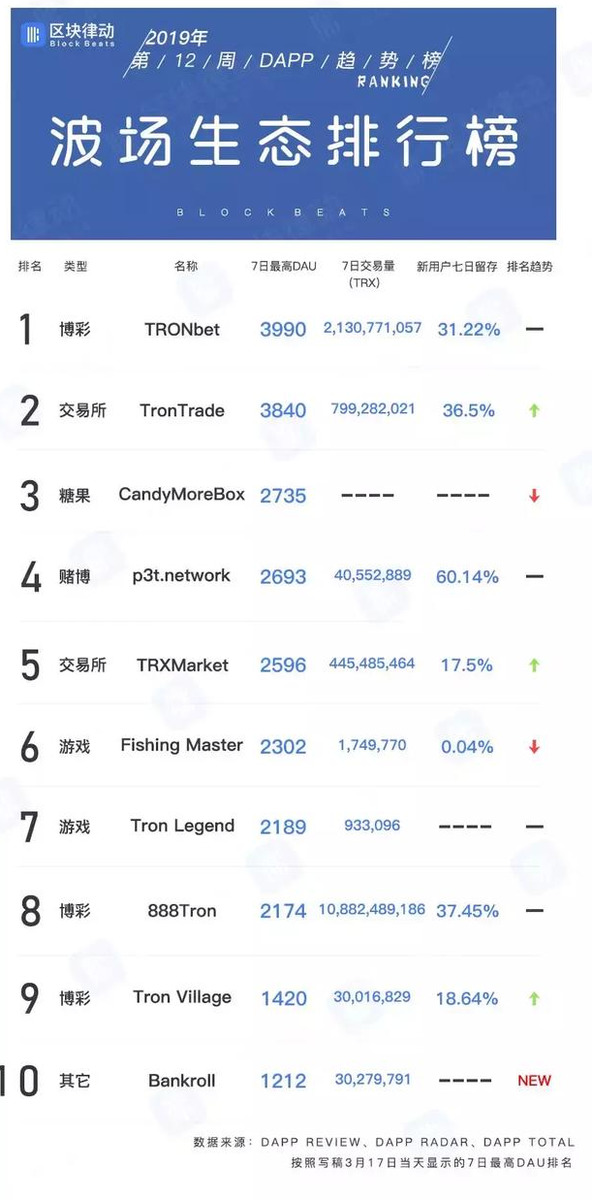Click the green up arrow for Tron Village
The image size is (592, 1200).
(x=534, y=998)
